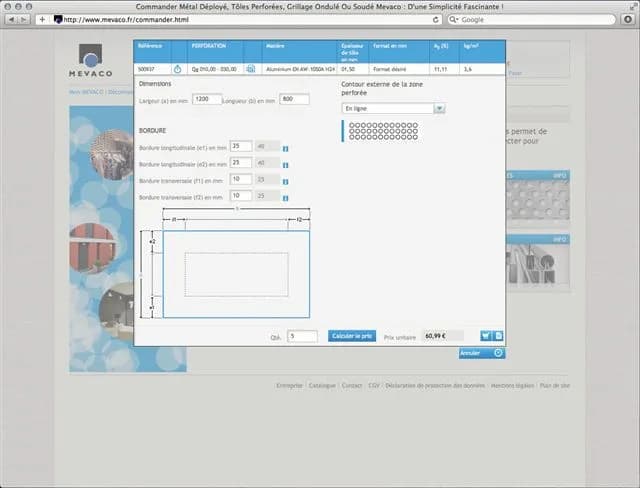The width and height of the screenshot is (640, 488).
Task: Focus the Largeur (a) input field
Action: click(207, 99)
